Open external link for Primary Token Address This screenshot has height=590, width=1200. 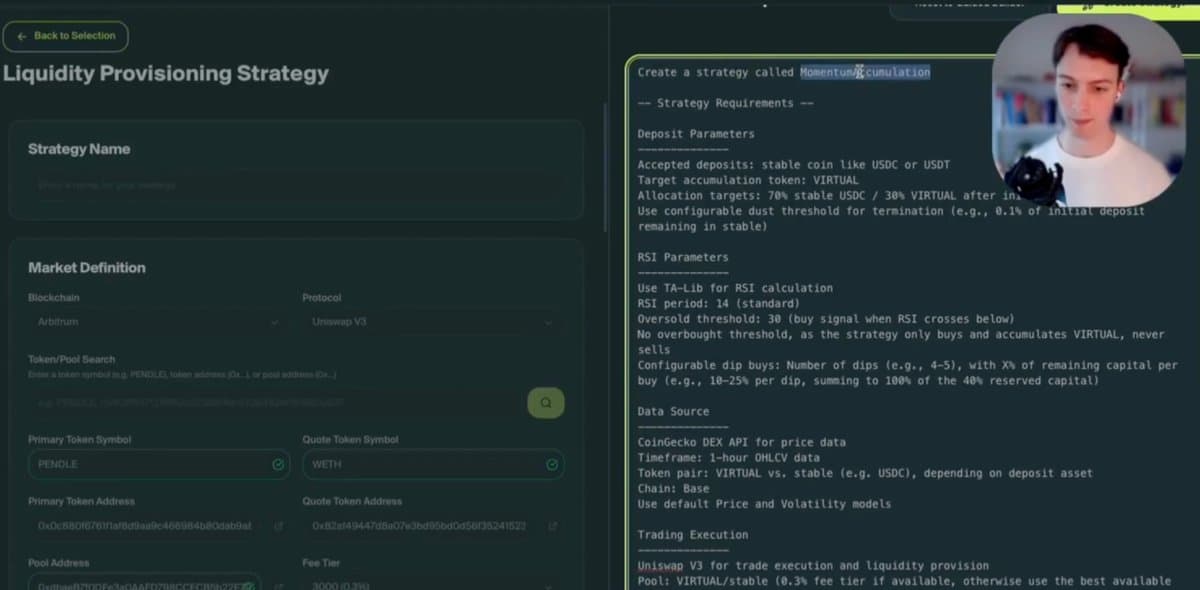278,526
